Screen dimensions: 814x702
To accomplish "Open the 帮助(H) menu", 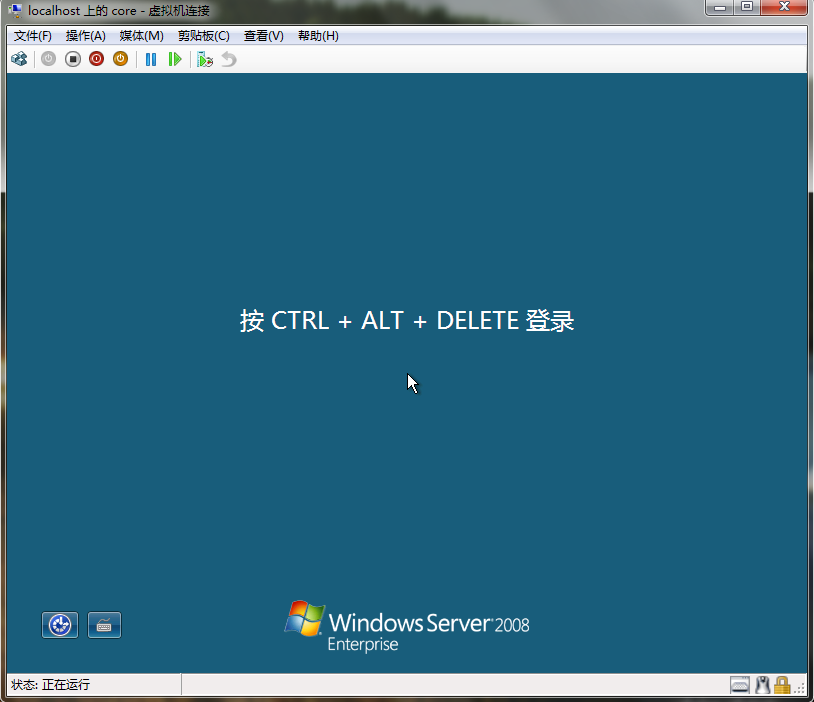I will coord(318,36).
